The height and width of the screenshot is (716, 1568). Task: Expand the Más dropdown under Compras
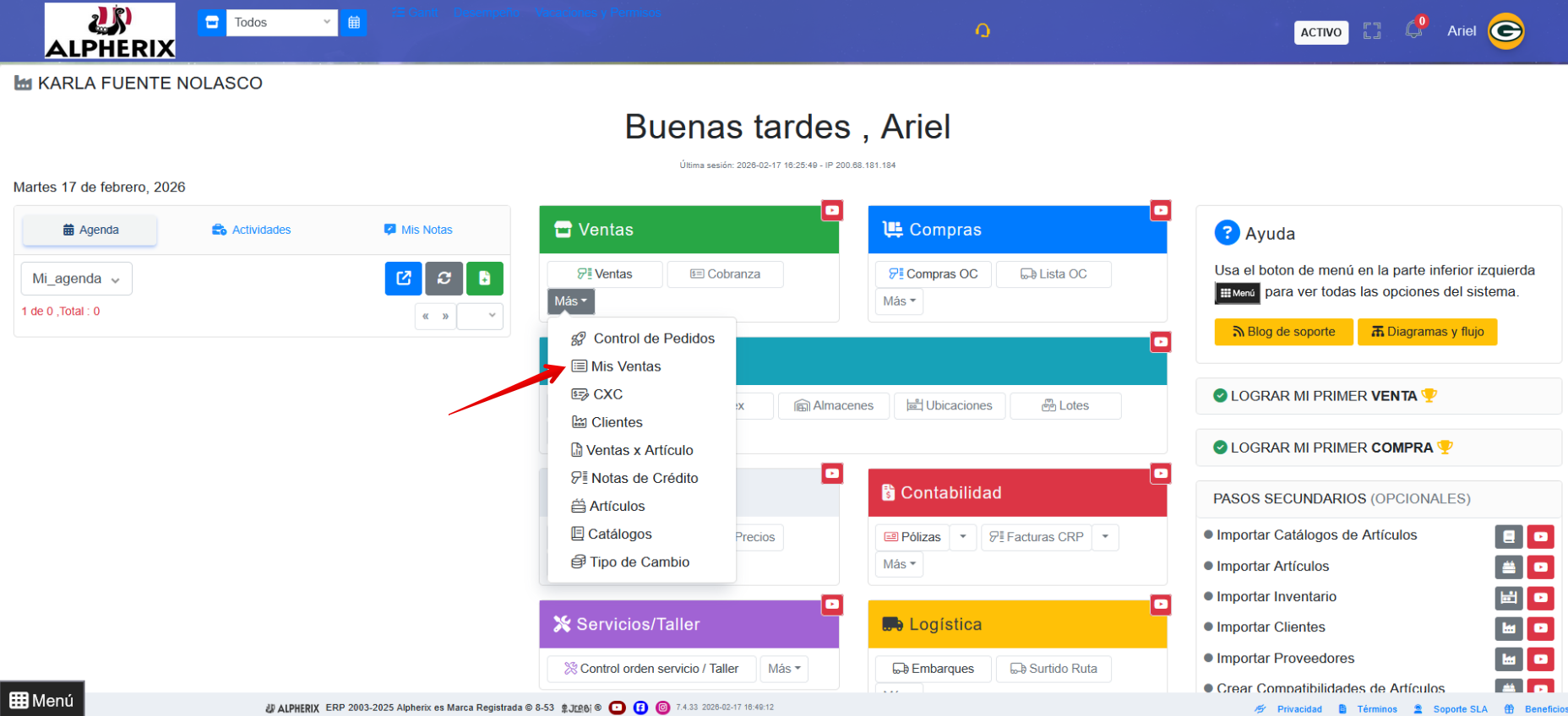899,301
